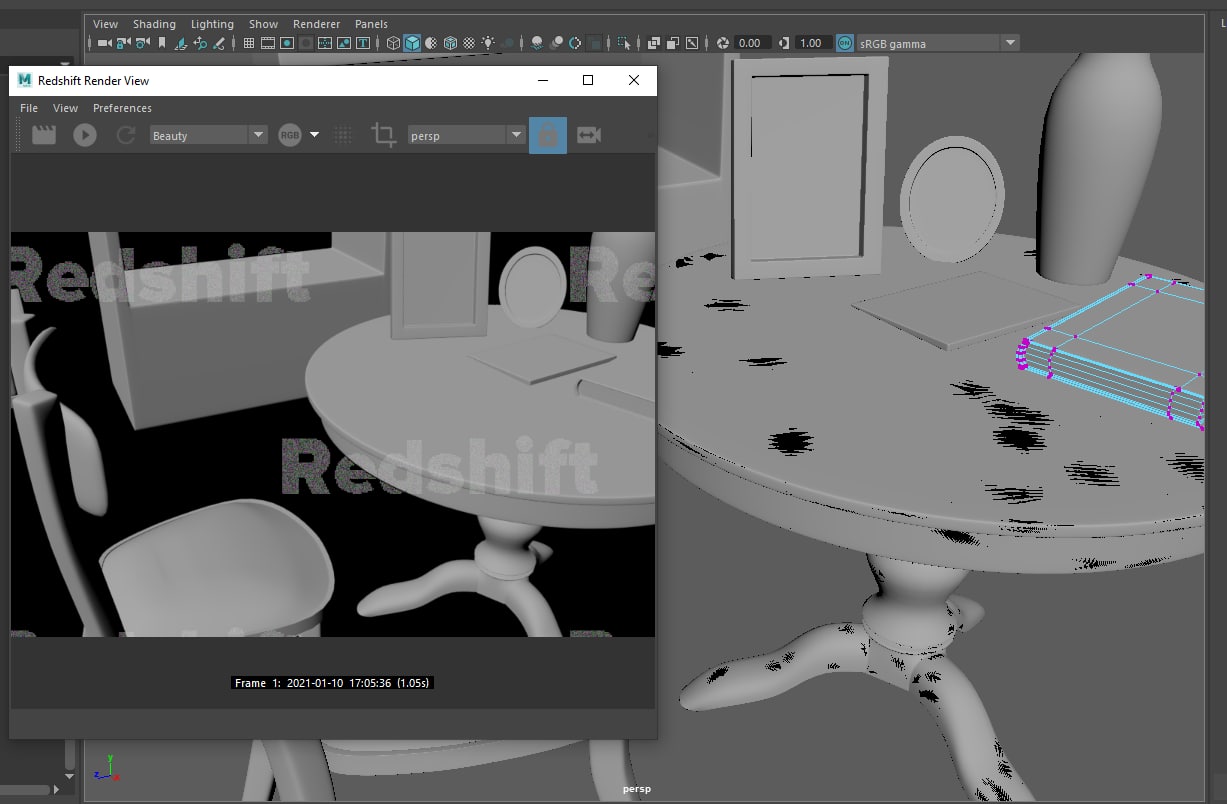Viewport: 1227px width, 804px height.
Task: Open View menu in Redshift Render View
Action: click(x=66, y=108)
